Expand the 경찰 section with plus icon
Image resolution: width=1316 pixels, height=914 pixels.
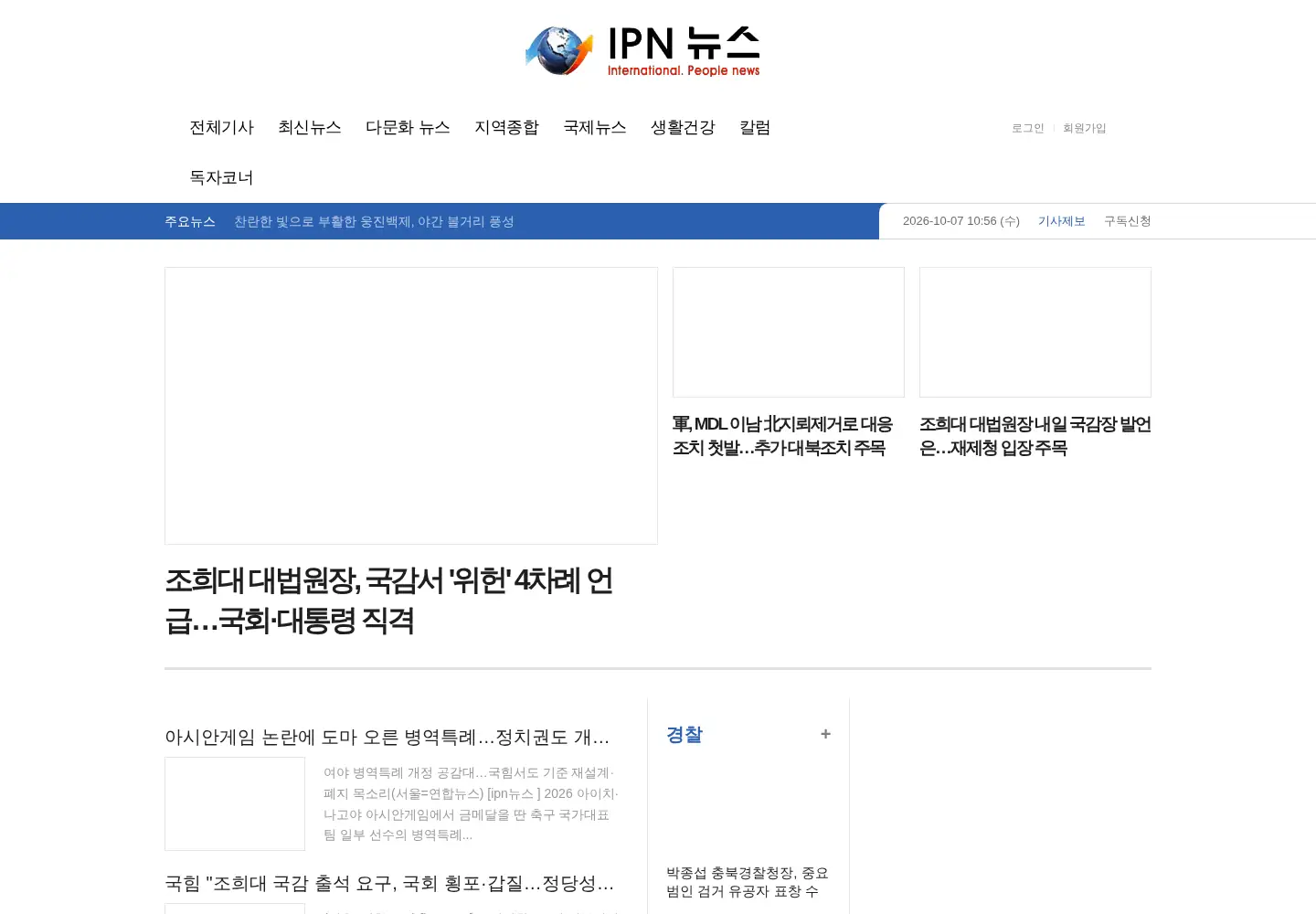point(825,734)
